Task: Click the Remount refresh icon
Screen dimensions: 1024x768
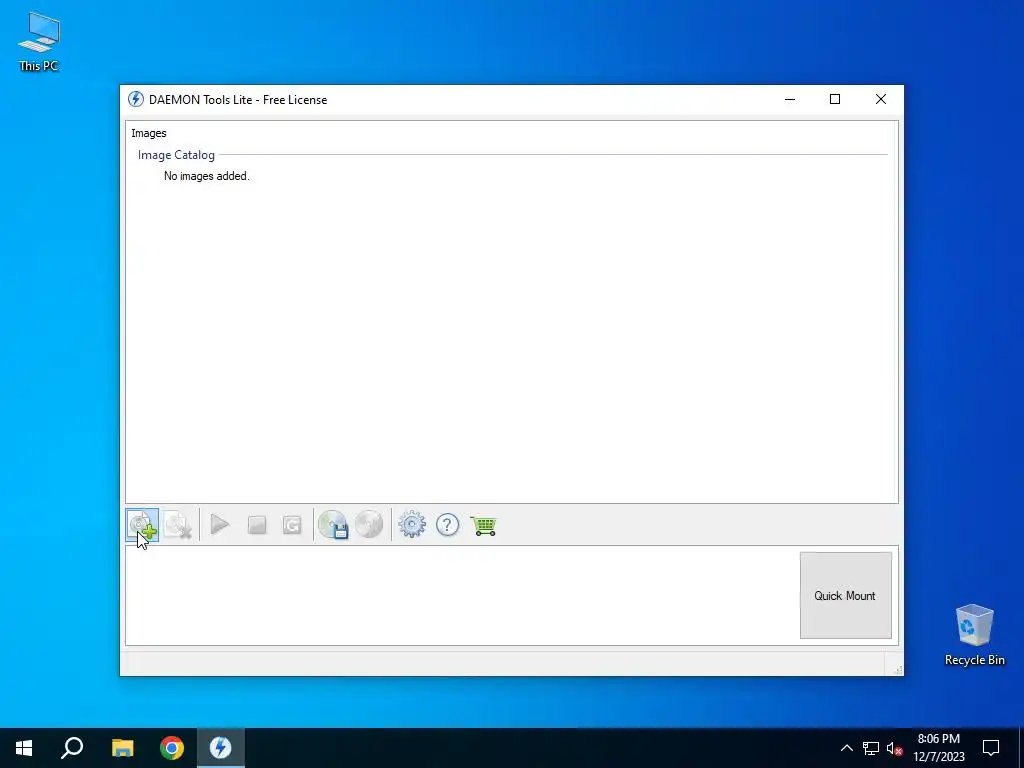Action: click(292, 525)
